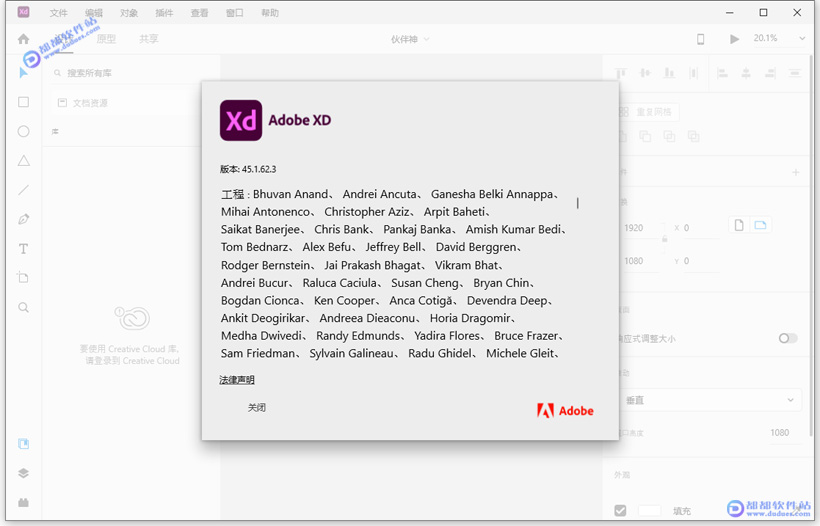Click the Distribute Vertically icon
This screenshot has height=526, width=820.
pos(693,73)
